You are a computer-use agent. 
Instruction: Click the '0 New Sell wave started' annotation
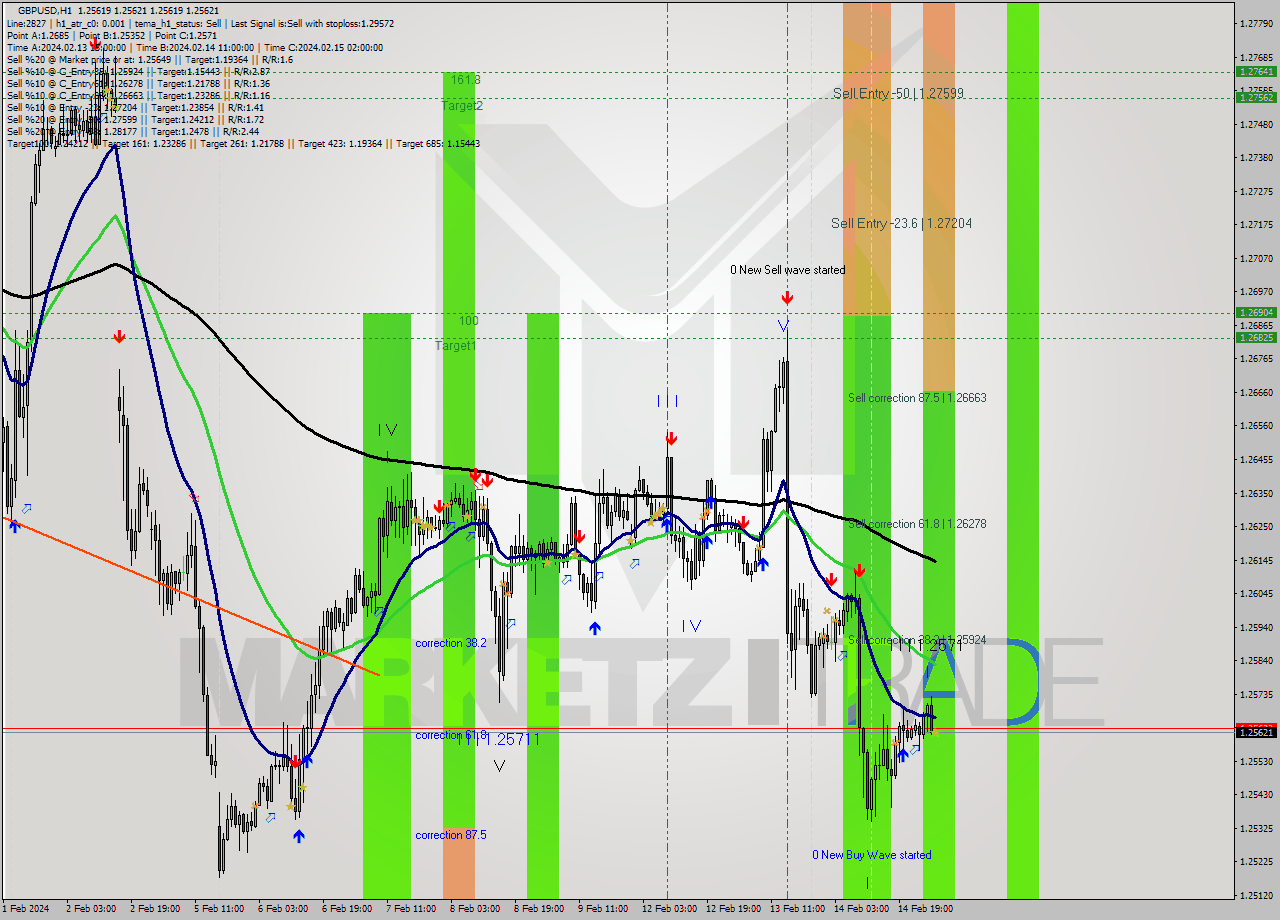point(787,270)
